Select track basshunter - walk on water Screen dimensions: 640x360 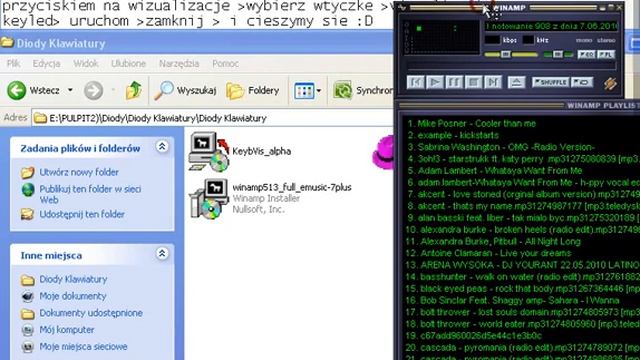[x=522, y=277]
